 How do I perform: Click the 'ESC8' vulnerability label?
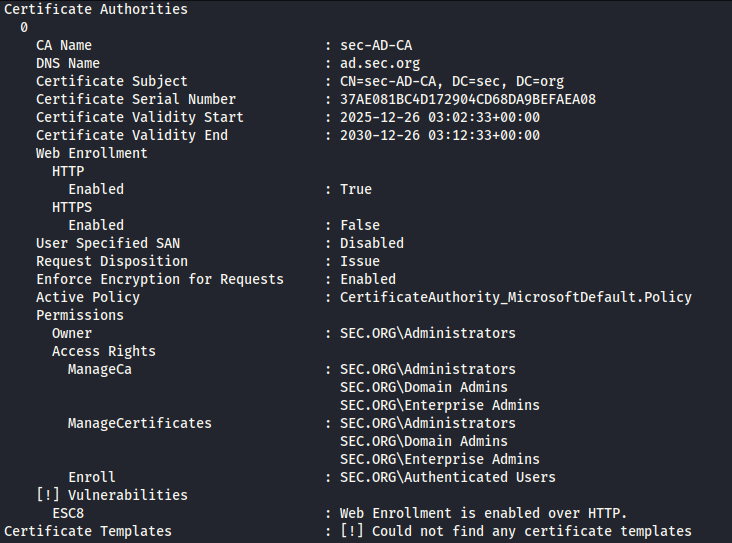pyautogui.click(x=68, y=513)
